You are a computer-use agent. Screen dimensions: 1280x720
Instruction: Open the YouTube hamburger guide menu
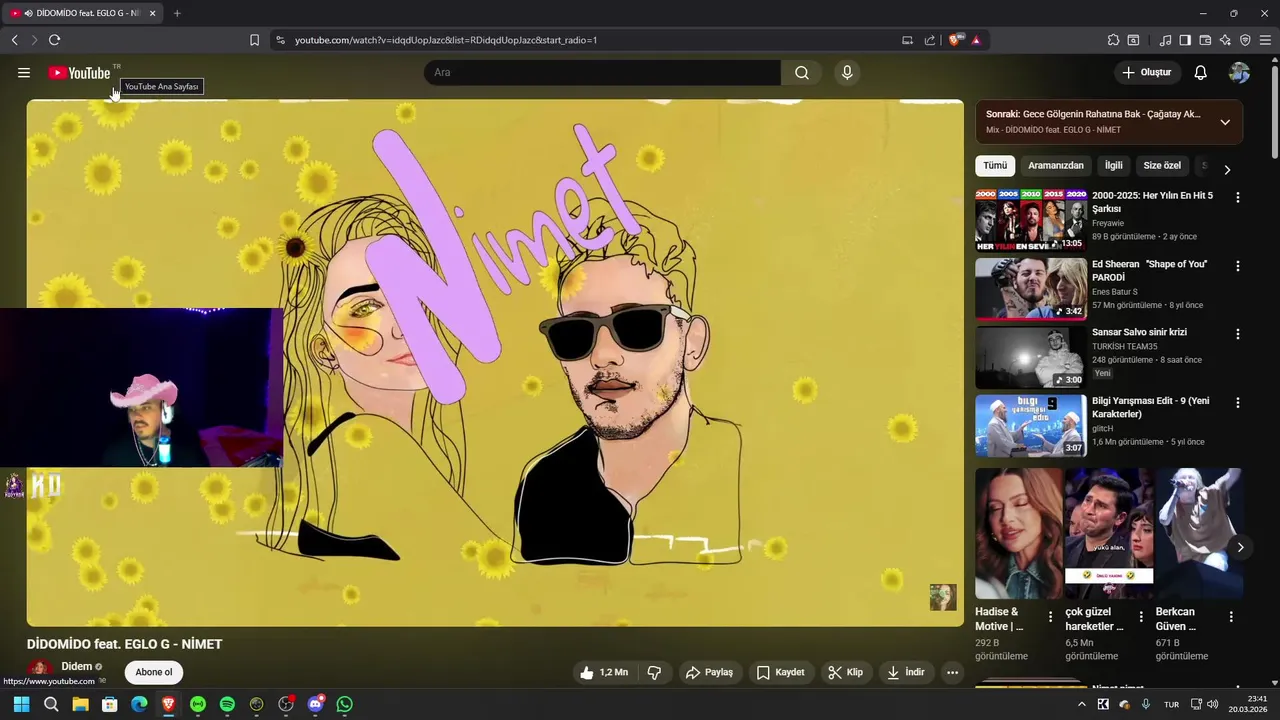(24, 73)
